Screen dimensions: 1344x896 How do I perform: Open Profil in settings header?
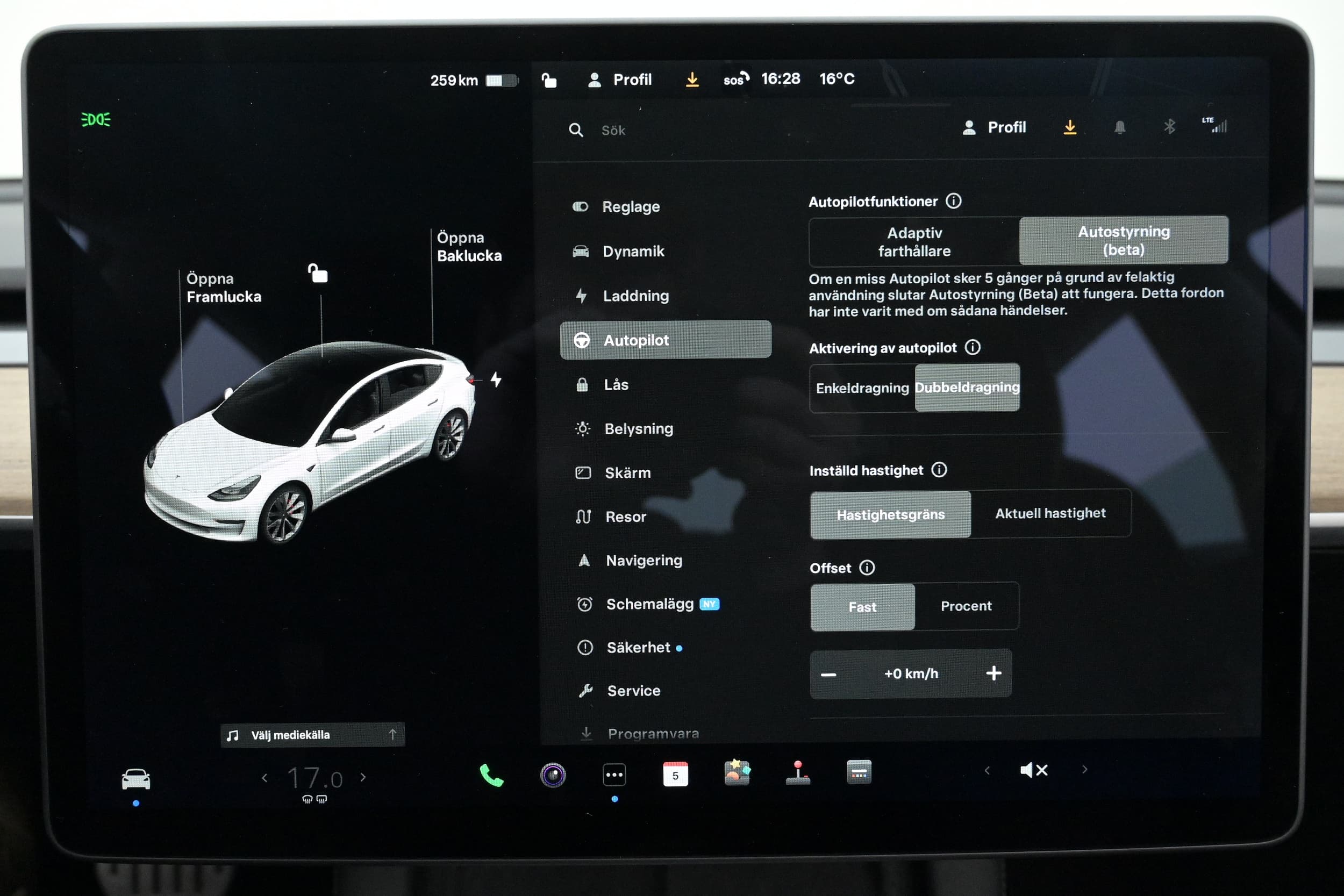click(994, 127)
